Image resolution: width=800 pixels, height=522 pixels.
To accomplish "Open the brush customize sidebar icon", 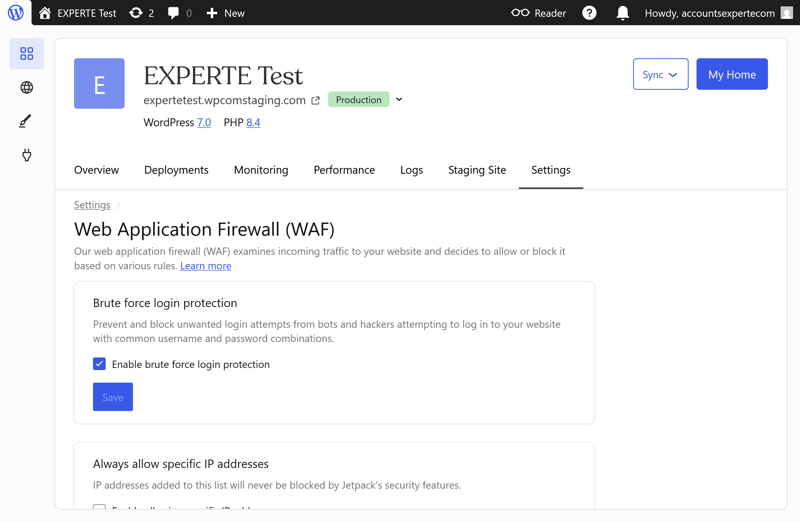I will point(26,121).
